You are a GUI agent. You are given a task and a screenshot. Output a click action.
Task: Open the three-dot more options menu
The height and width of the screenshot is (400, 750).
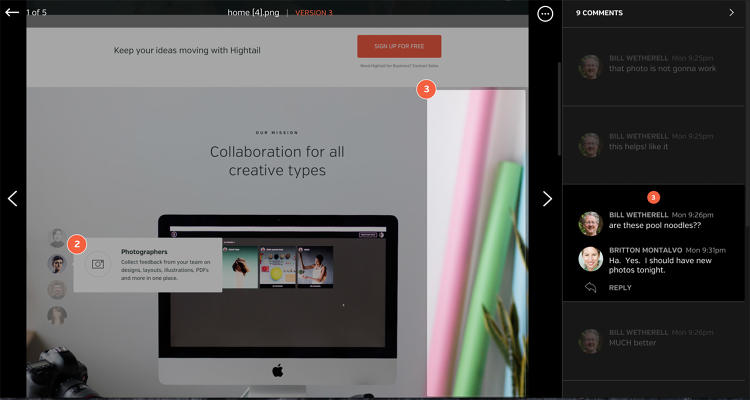pos(545,14)
